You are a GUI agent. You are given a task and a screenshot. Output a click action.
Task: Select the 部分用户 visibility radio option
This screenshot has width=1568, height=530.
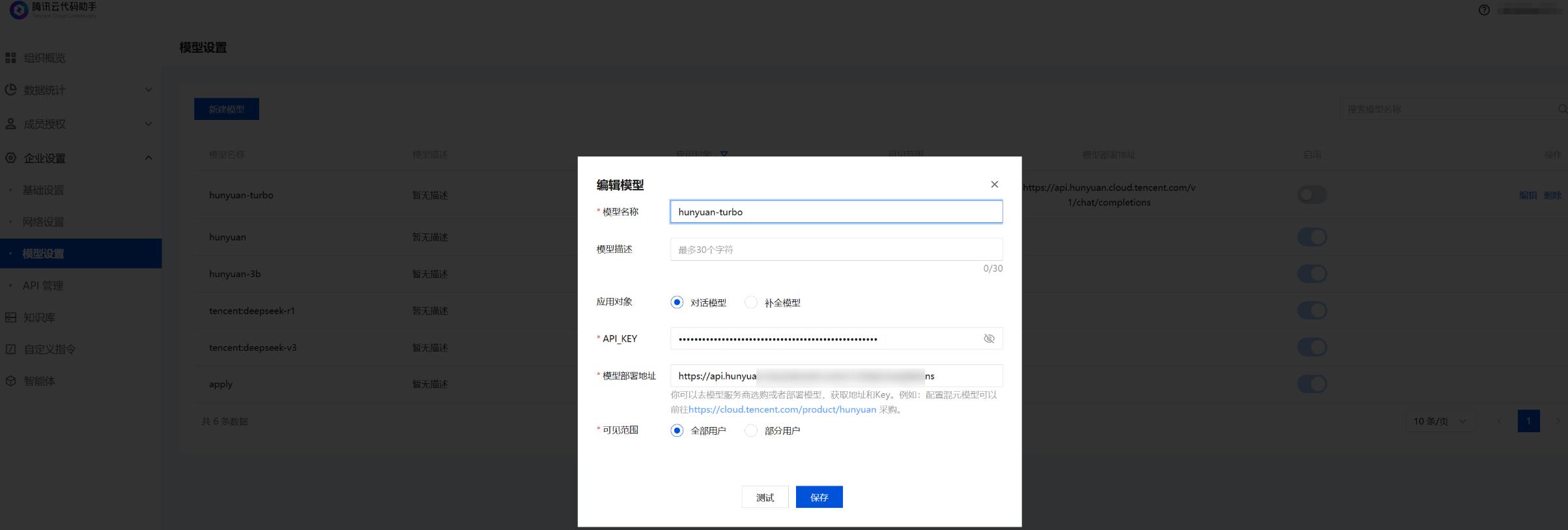(751, 430)
